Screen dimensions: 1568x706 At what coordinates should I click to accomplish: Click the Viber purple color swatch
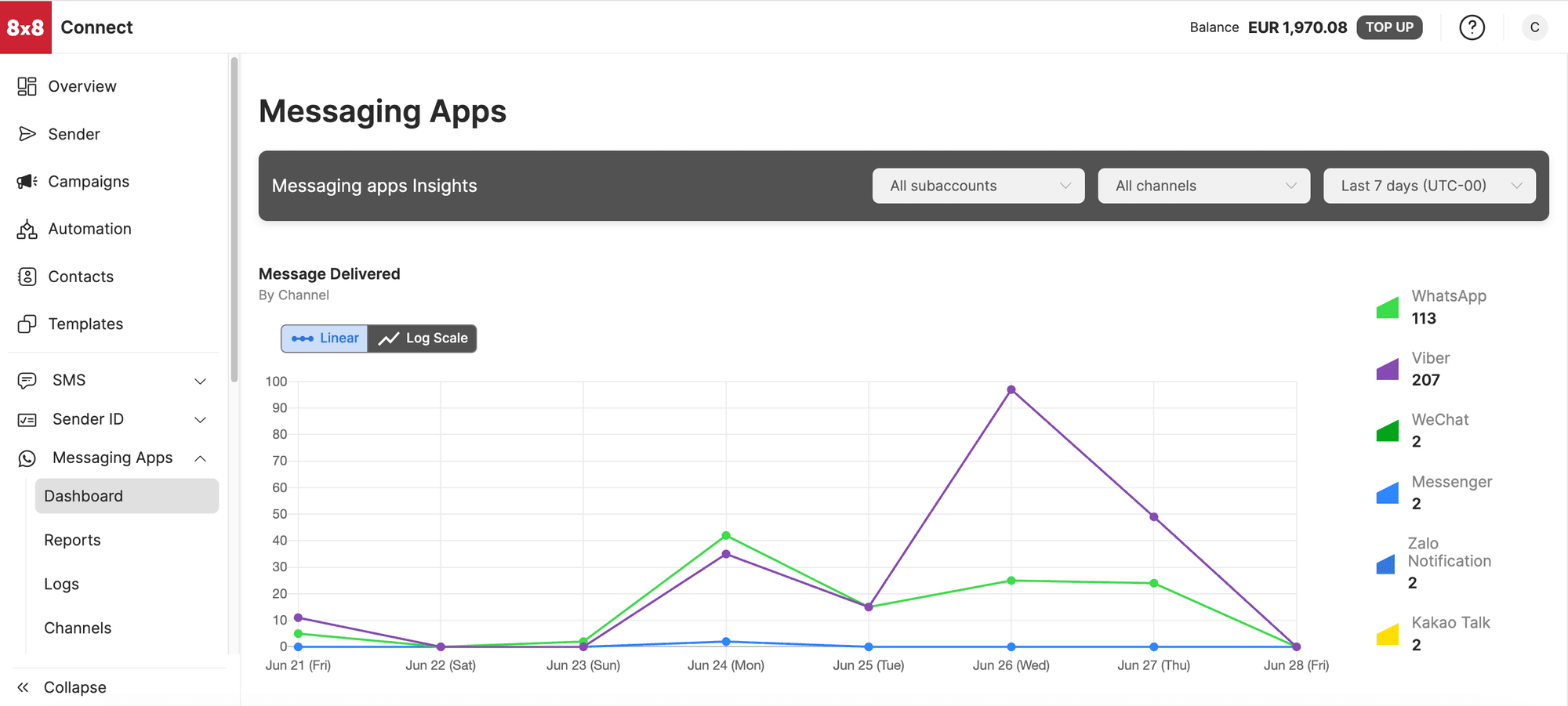pos(1388,370)
